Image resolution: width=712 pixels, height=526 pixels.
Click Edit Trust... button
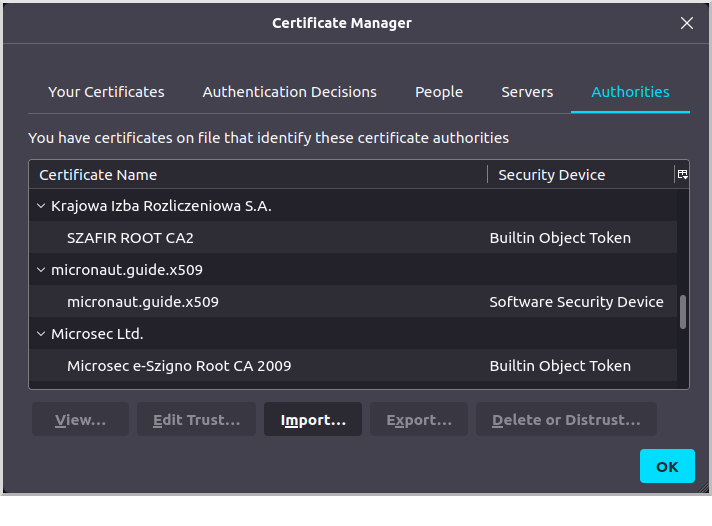coord(196,419)
